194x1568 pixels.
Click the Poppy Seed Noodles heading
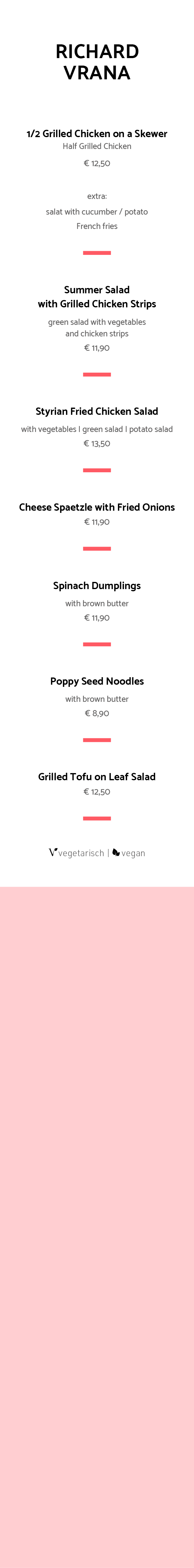97,681
